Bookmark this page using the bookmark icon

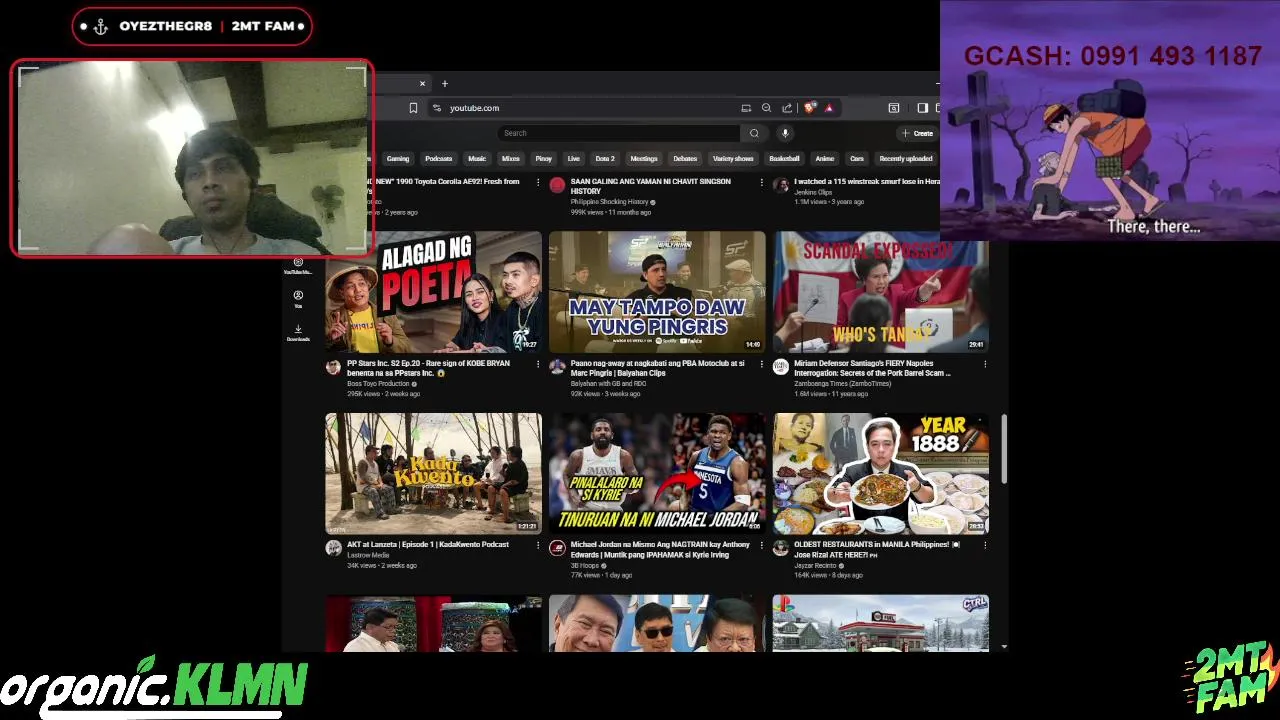coord(413,108)
